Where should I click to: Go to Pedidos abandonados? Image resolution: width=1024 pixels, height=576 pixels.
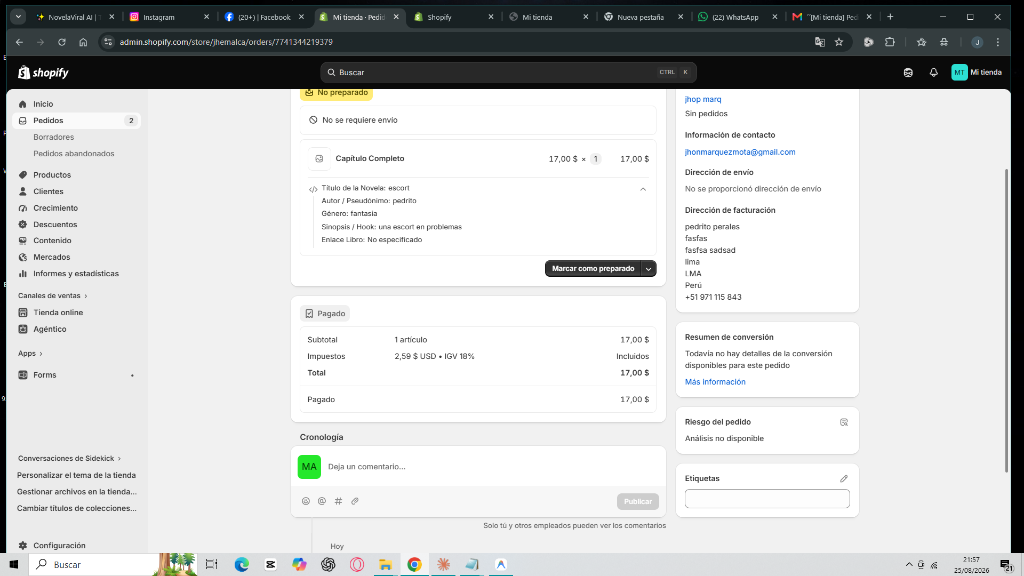point(74,153)
